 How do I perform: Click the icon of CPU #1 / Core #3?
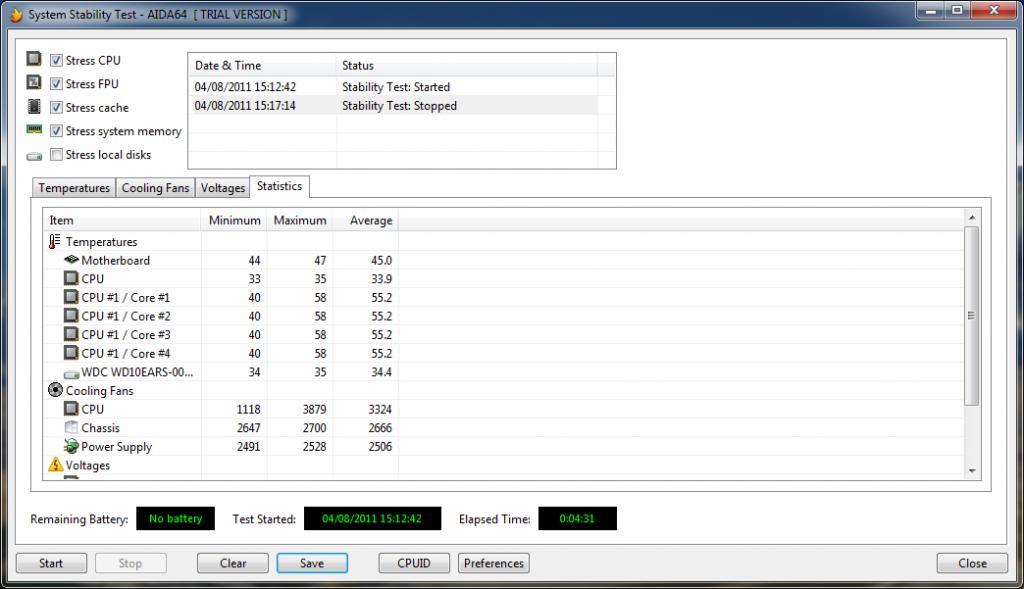(x=71, y=334)
